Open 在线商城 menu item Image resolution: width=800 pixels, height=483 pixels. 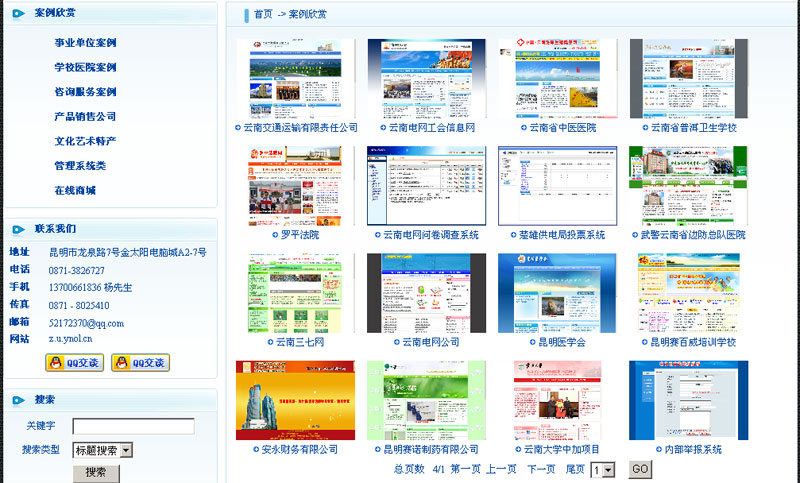coord(76,190)
